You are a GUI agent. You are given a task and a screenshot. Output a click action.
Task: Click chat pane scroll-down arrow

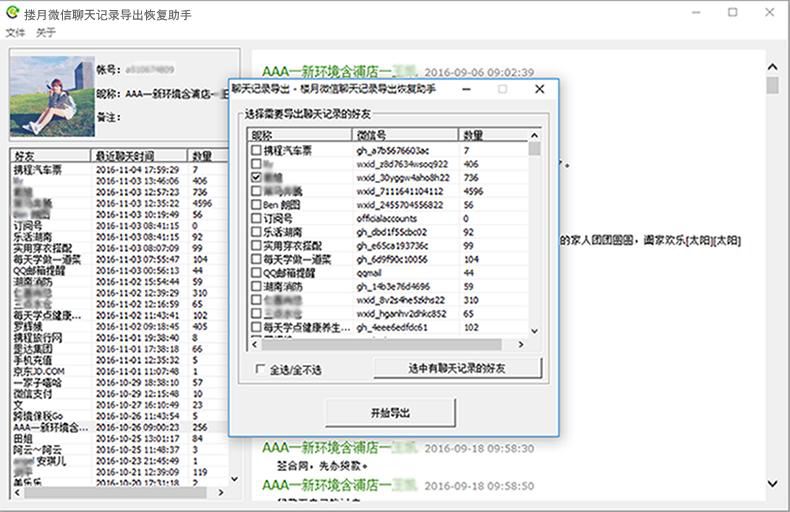(772, 483)
